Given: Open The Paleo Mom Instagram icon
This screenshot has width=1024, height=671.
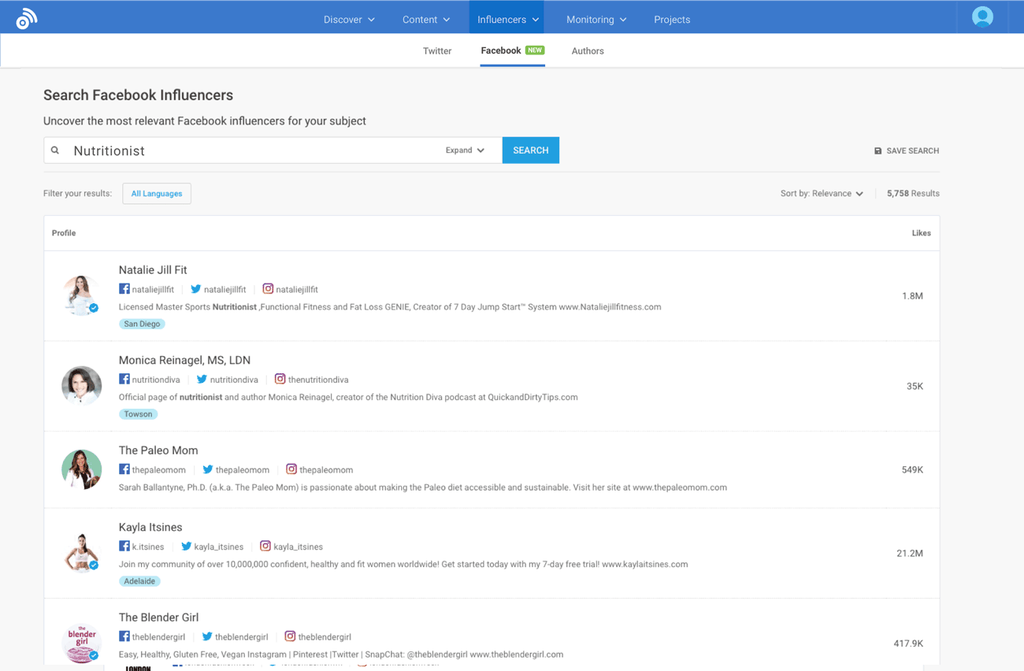Looking at the screenshot, I should [x=291, y=468].
